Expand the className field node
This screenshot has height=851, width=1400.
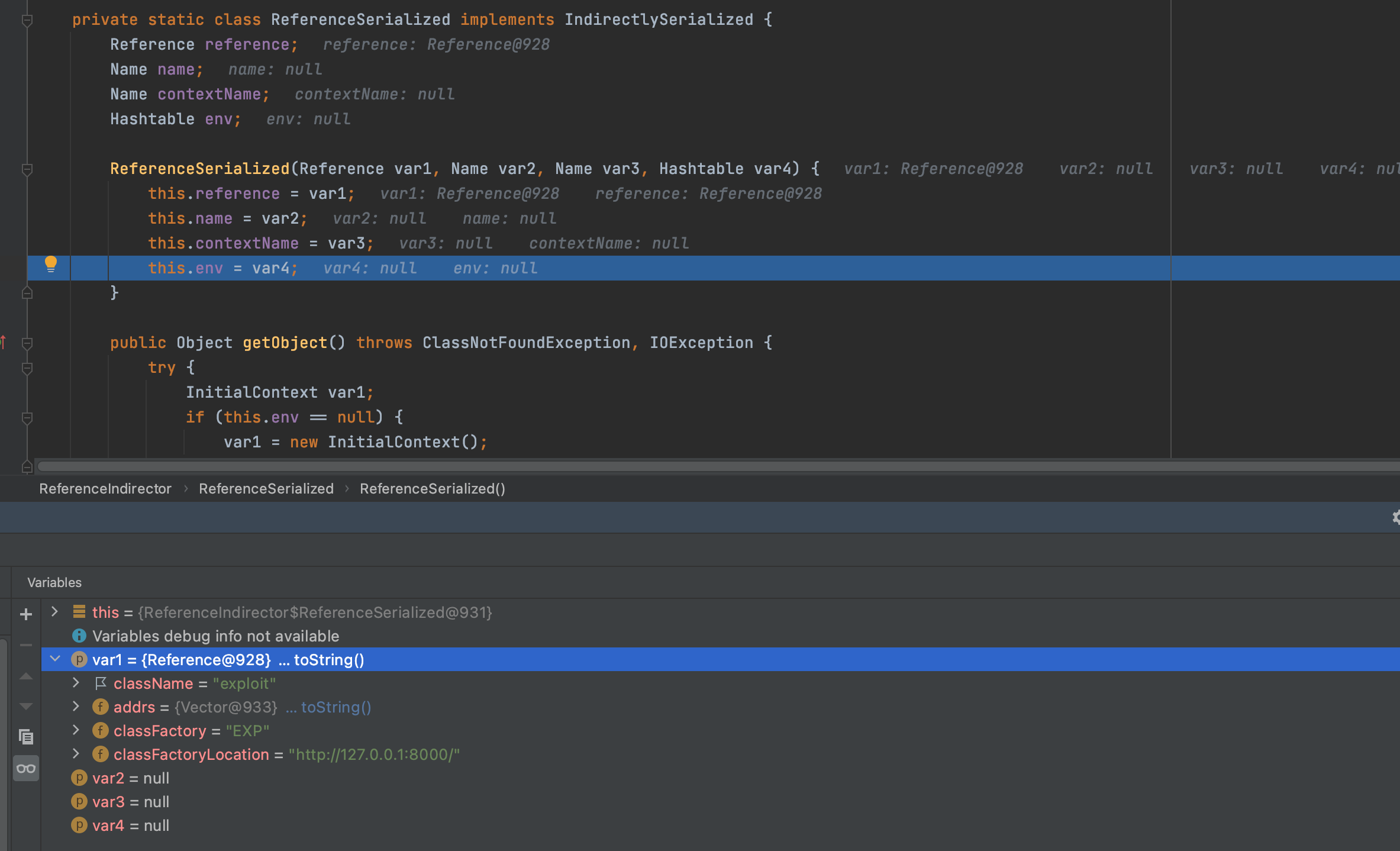coord(76,682)
